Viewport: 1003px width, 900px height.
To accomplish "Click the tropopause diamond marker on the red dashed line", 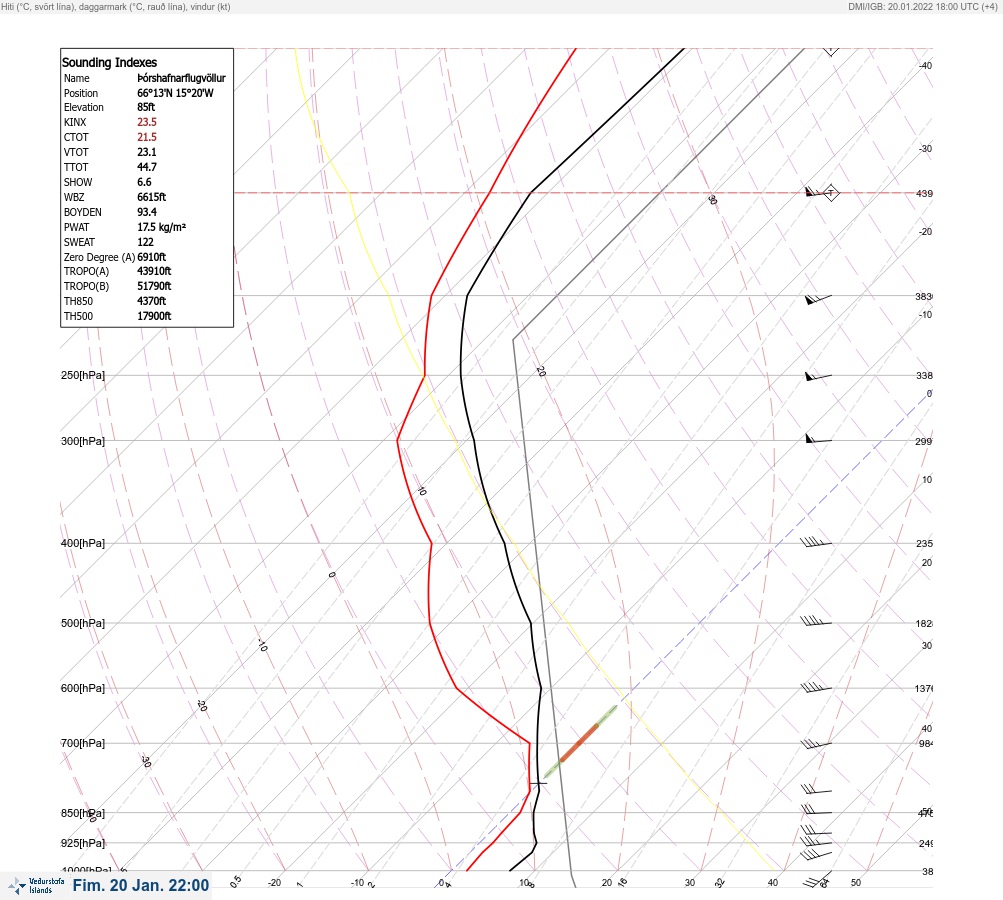I will (x=831, y=193).
